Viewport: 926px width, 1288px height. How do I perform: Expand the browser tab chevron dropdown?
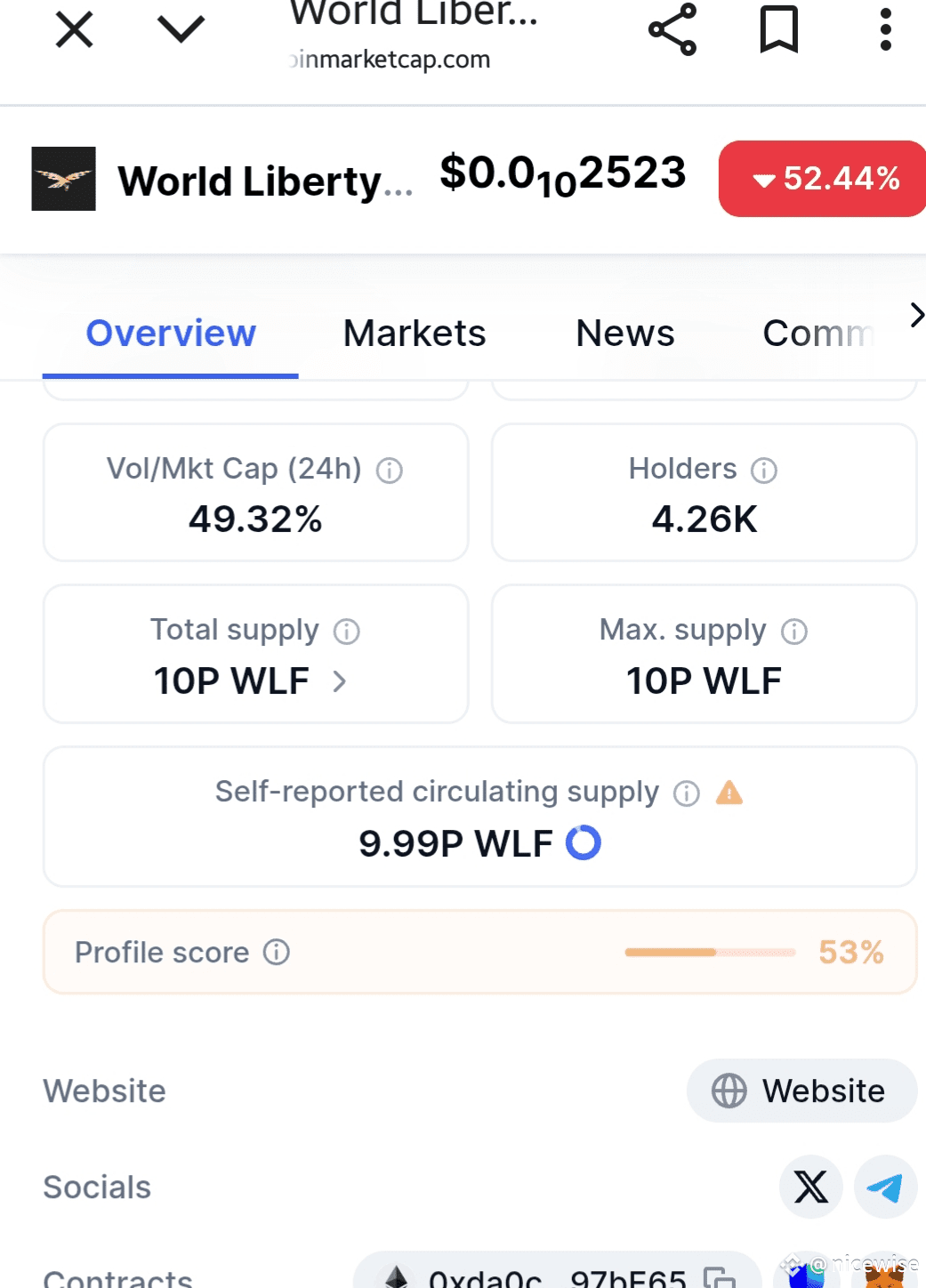(x=181, y=29)
